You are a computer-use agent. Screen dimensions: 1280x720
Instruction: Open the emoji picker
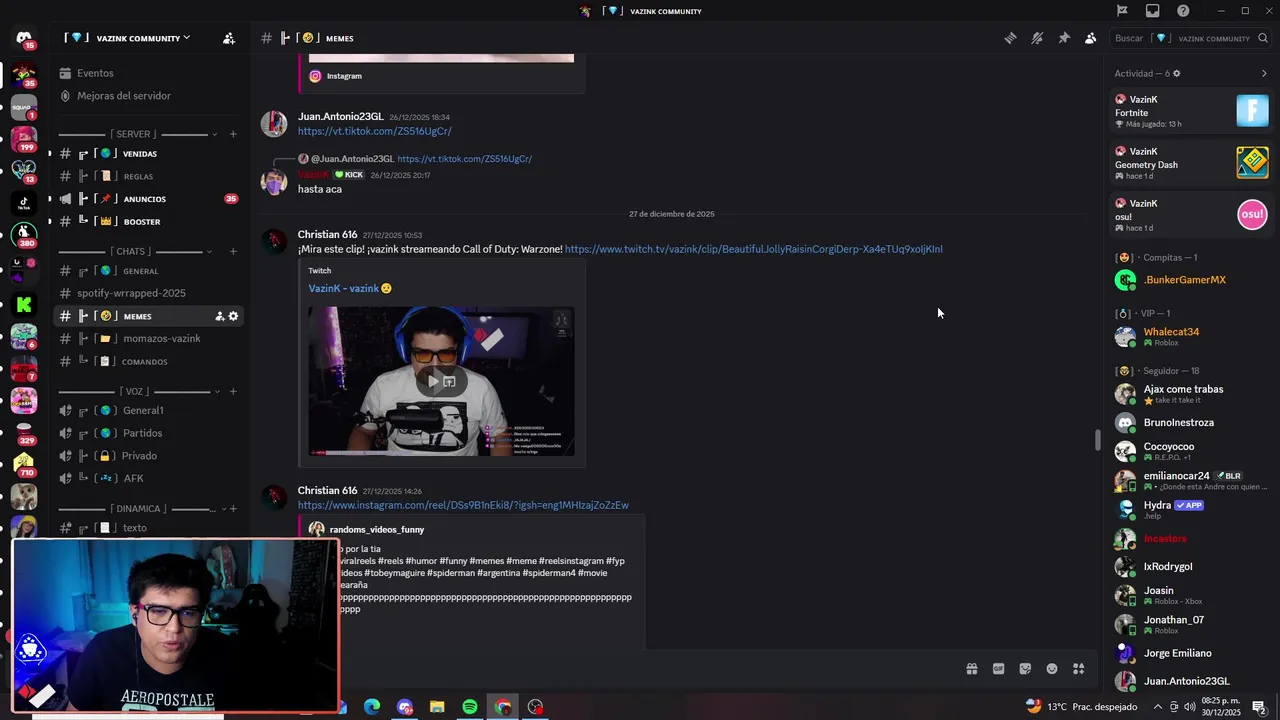click(1052, 669)
